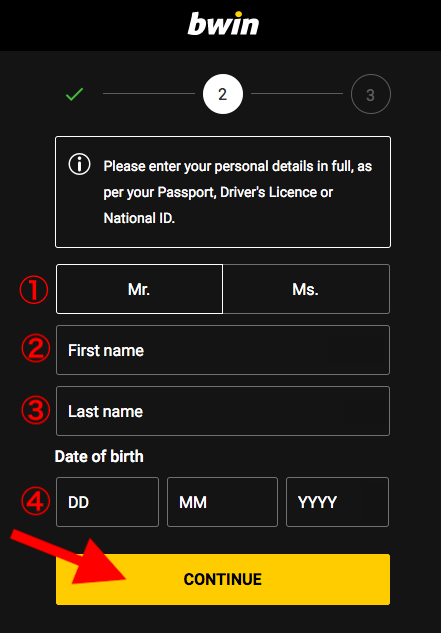Click the bwin logo in header
Image resolution: width=441 pixels, height=633 pixels.
pos(223,24)
